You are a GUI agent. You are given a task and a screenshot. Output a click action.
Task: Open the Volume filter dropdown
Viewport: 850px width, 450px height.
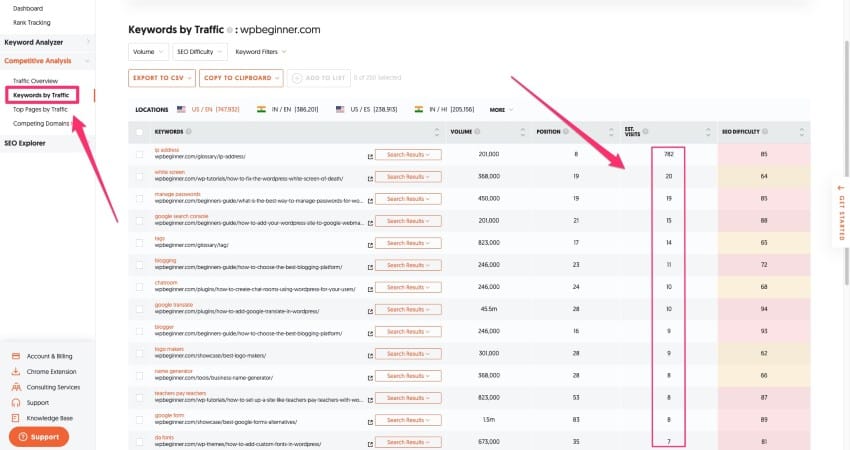[x=148, y=52]
